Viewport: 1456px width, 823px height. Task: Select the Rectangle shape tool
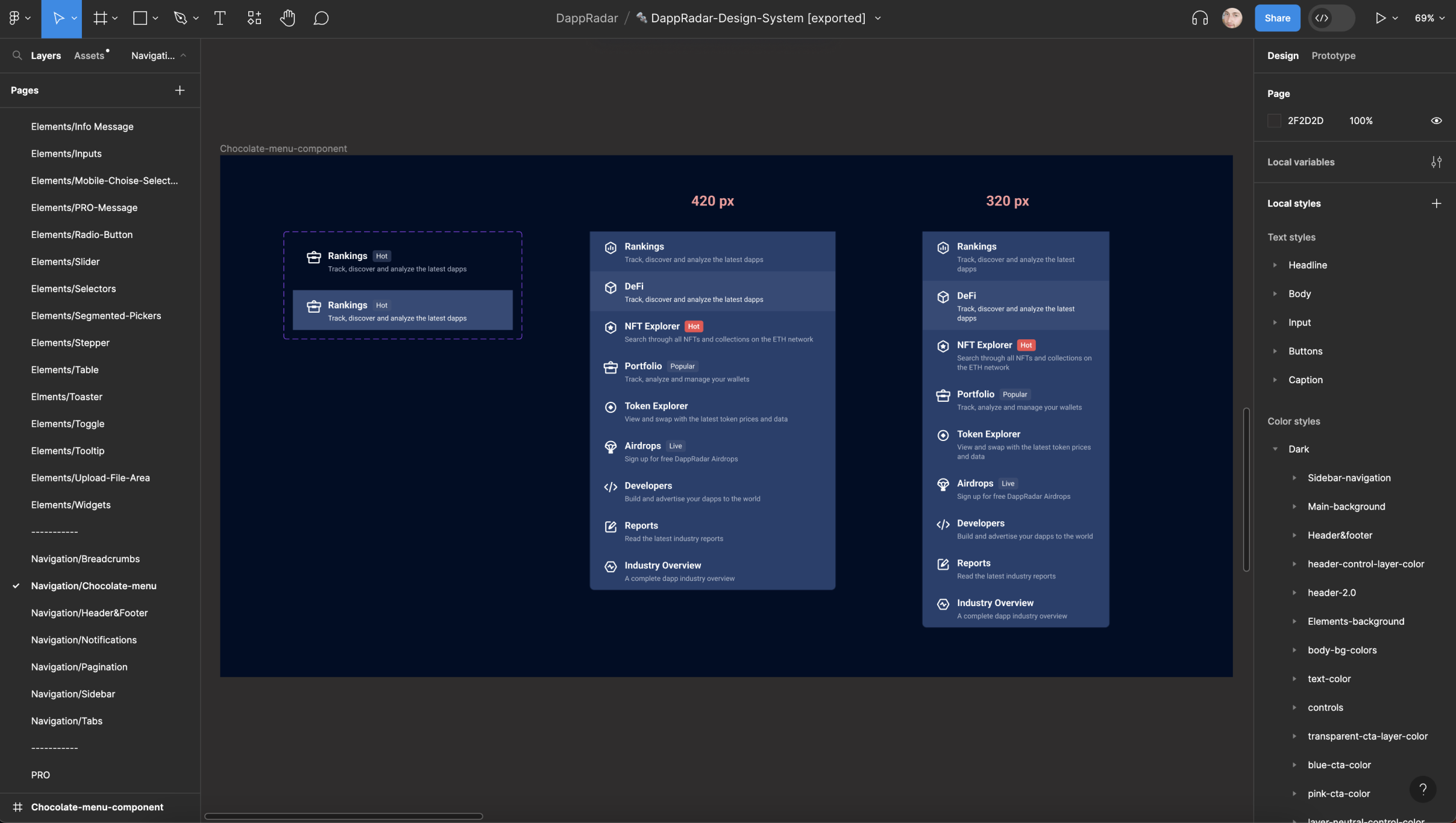pyautogui.click(x=140, y=18)
